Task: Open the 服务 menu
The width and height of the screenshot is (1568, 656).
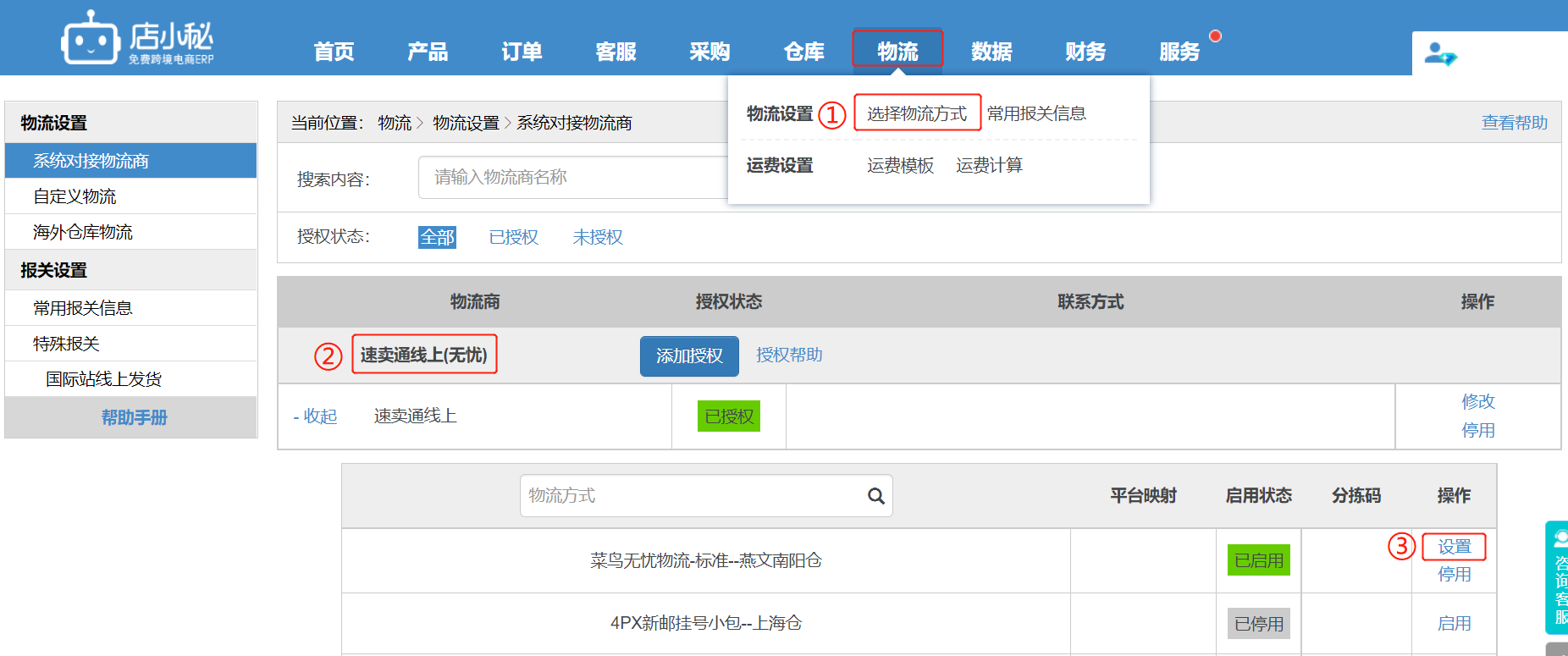Action: [1179, 52]
